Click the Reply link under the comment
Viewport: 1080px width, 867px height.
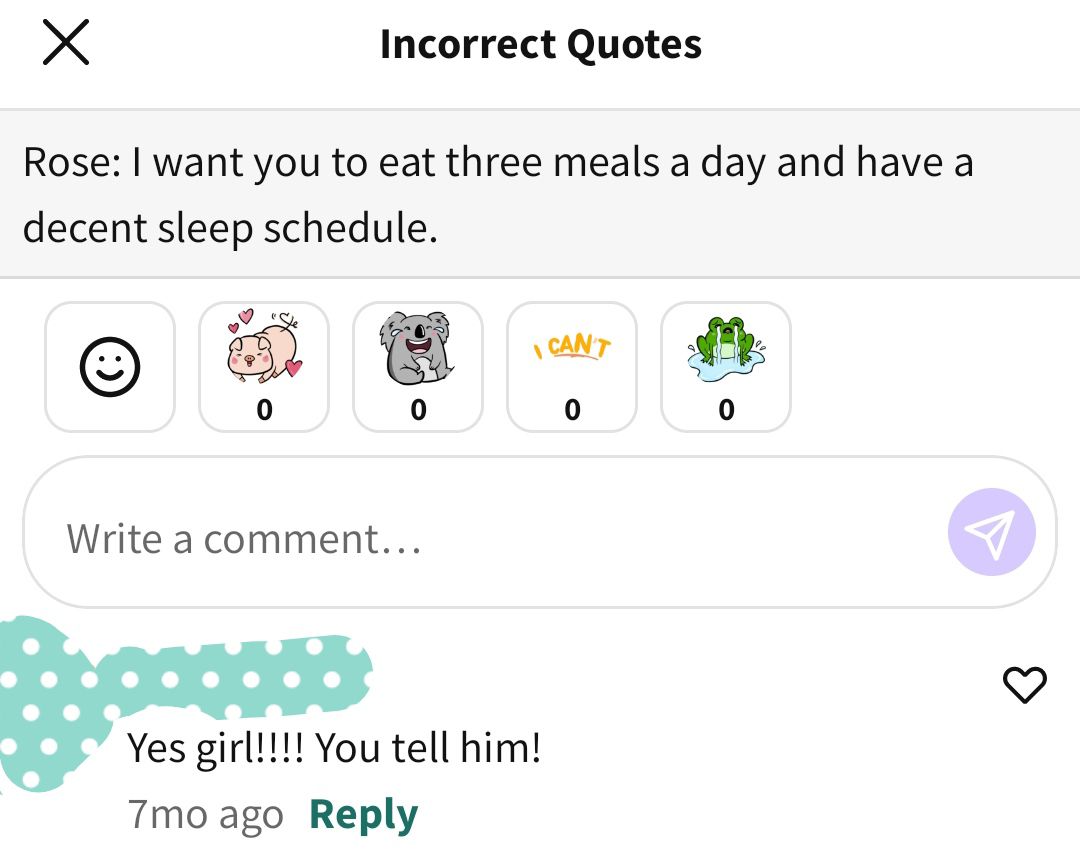coord(364,815)
